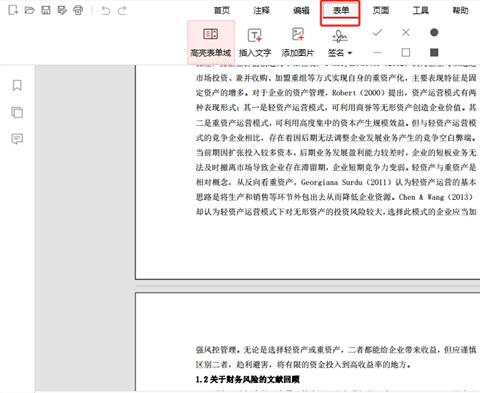The width and height of the screenshot is (480, 393).
Task: Click the save-as icon with pencil
Action: (x=62, y=10)
